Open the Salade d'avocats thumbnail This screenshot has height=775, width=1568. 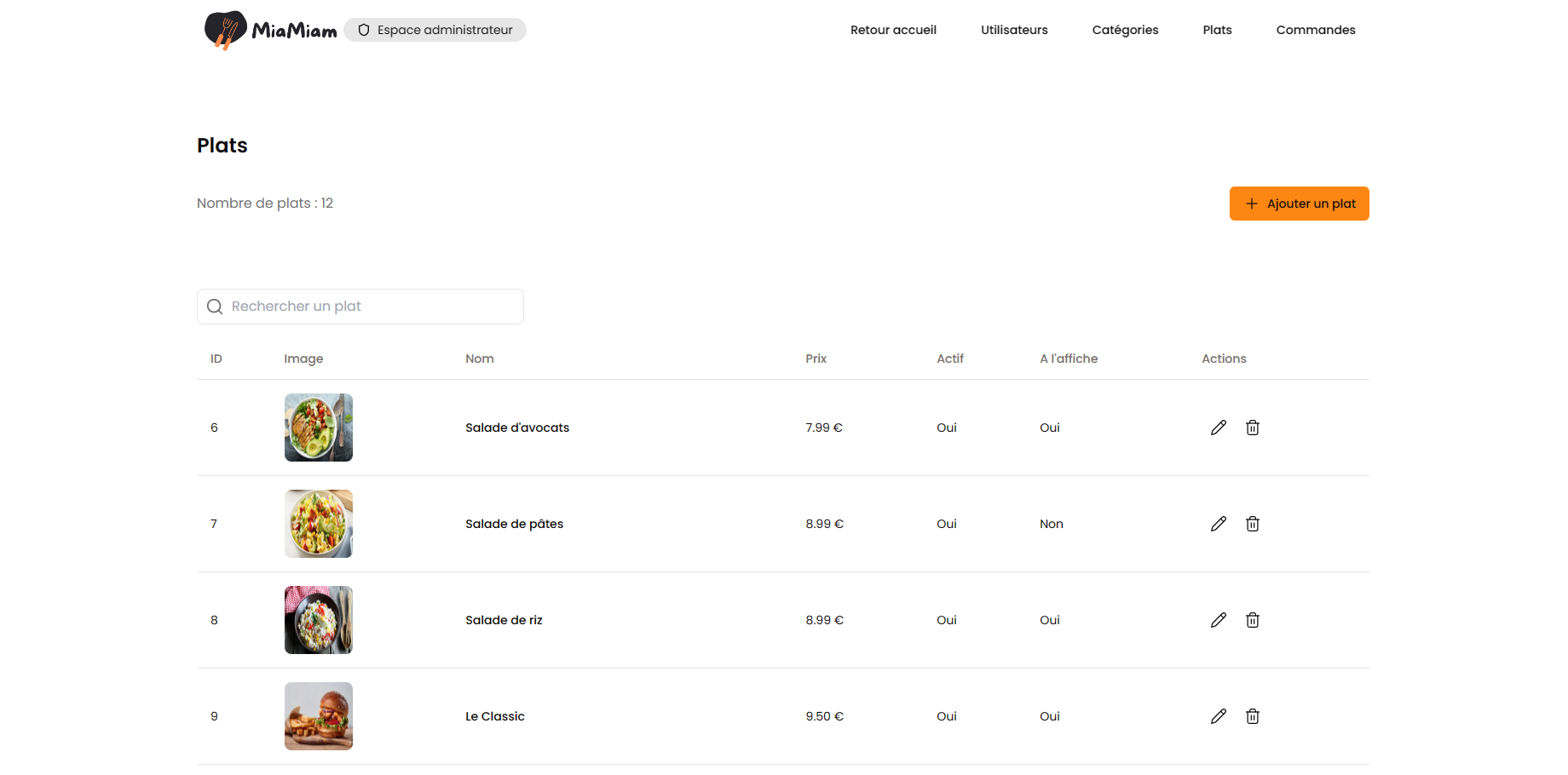point(319,428)
